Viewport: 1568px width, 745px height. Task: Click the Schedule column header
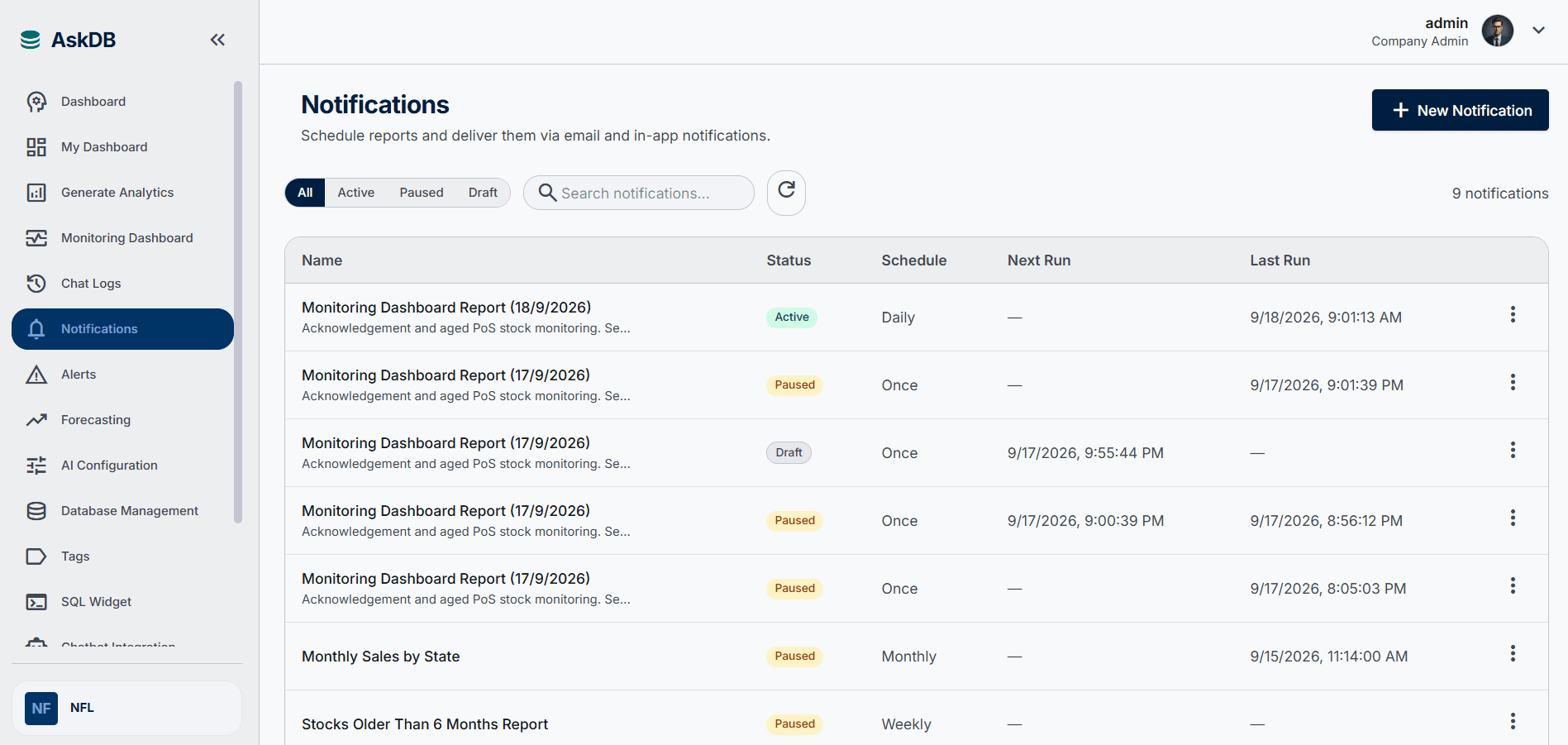[x=914, y=260]
